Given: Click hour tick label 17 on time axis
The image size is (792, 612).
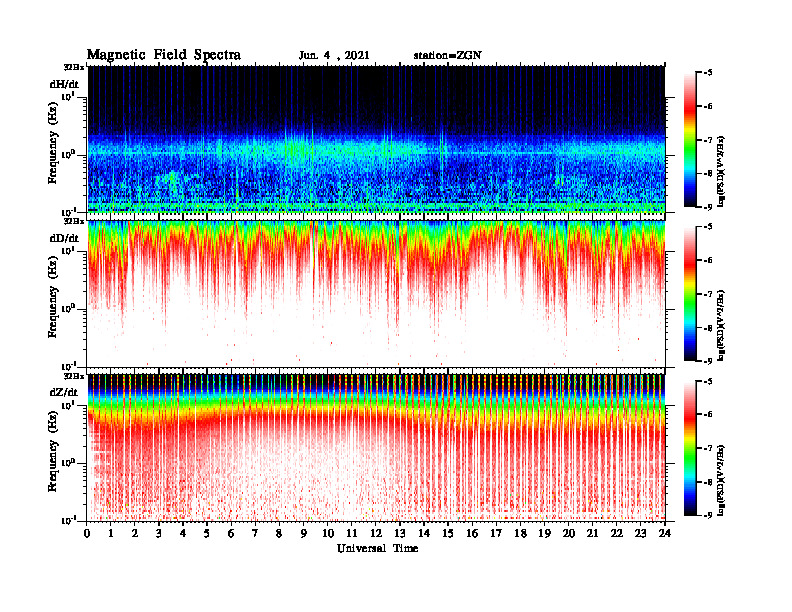Looking at the screenshot, I should (x=497, y=533).
